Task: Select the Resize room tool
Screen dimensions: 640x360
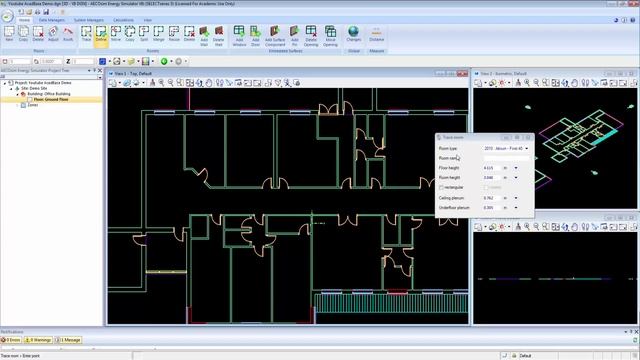Action: pos(174,34)
